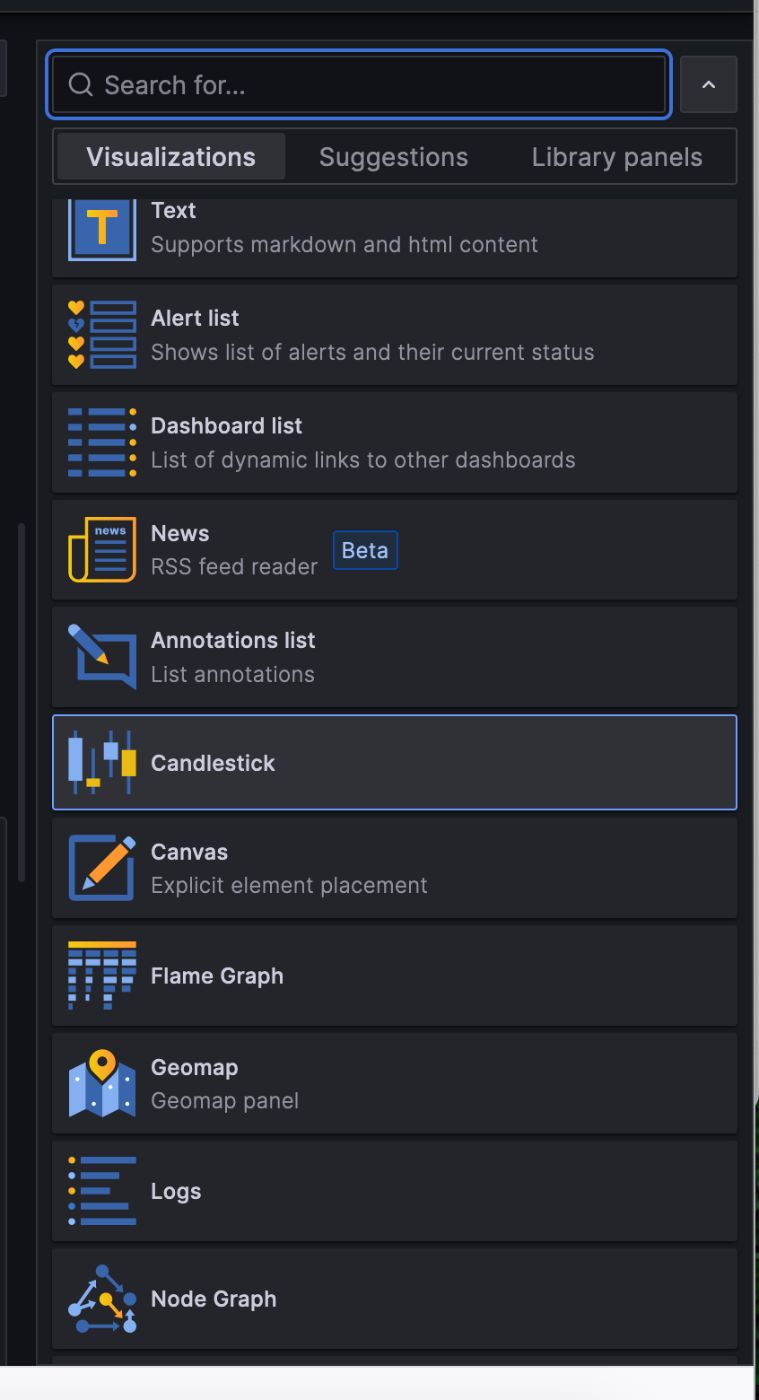This screenshot has height=1400, width=759.
Task: Click the Annotations list pencil icon
Action: (102, 656)
